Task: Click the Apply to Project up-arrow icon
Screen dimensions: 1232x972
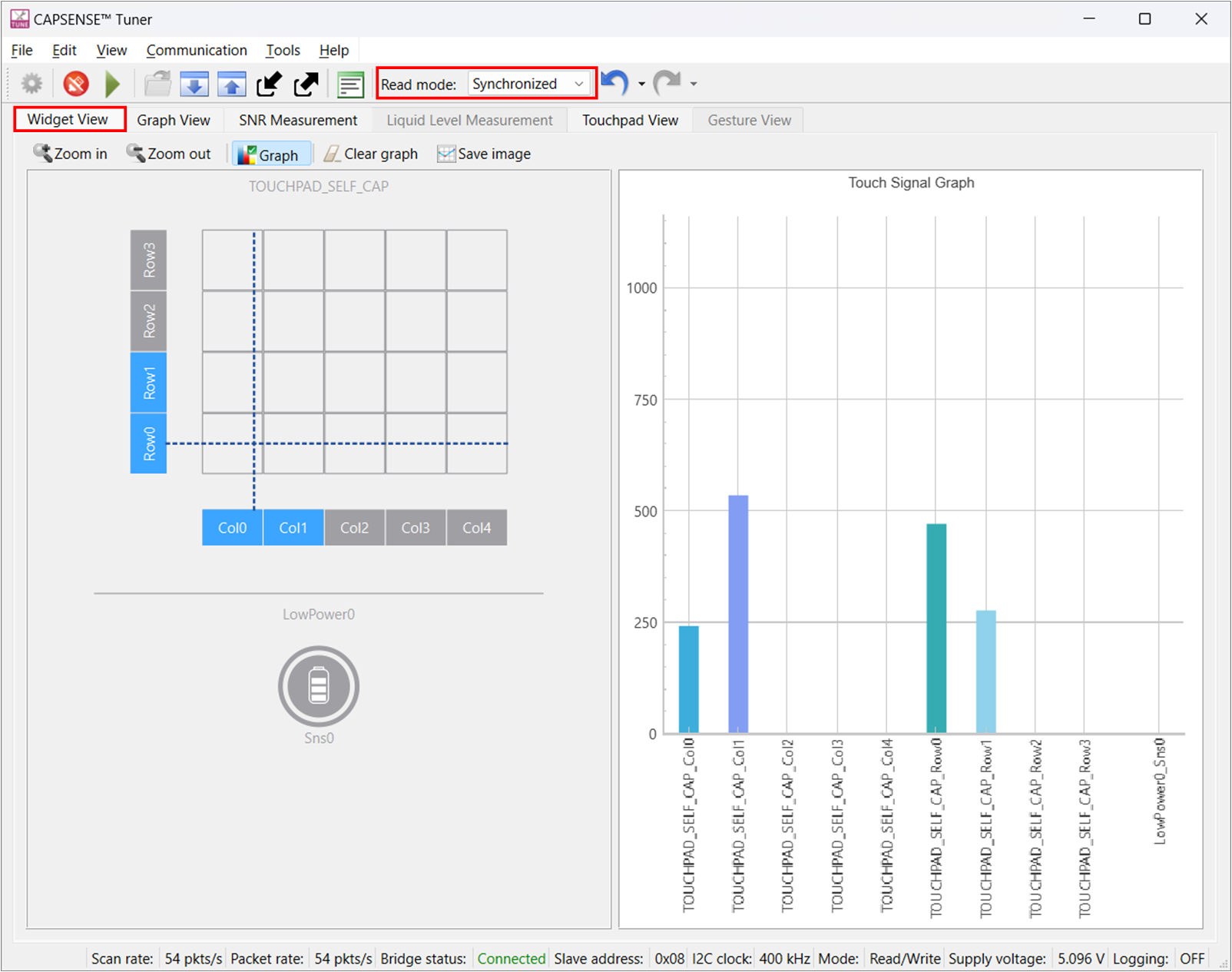Action: 231,84
